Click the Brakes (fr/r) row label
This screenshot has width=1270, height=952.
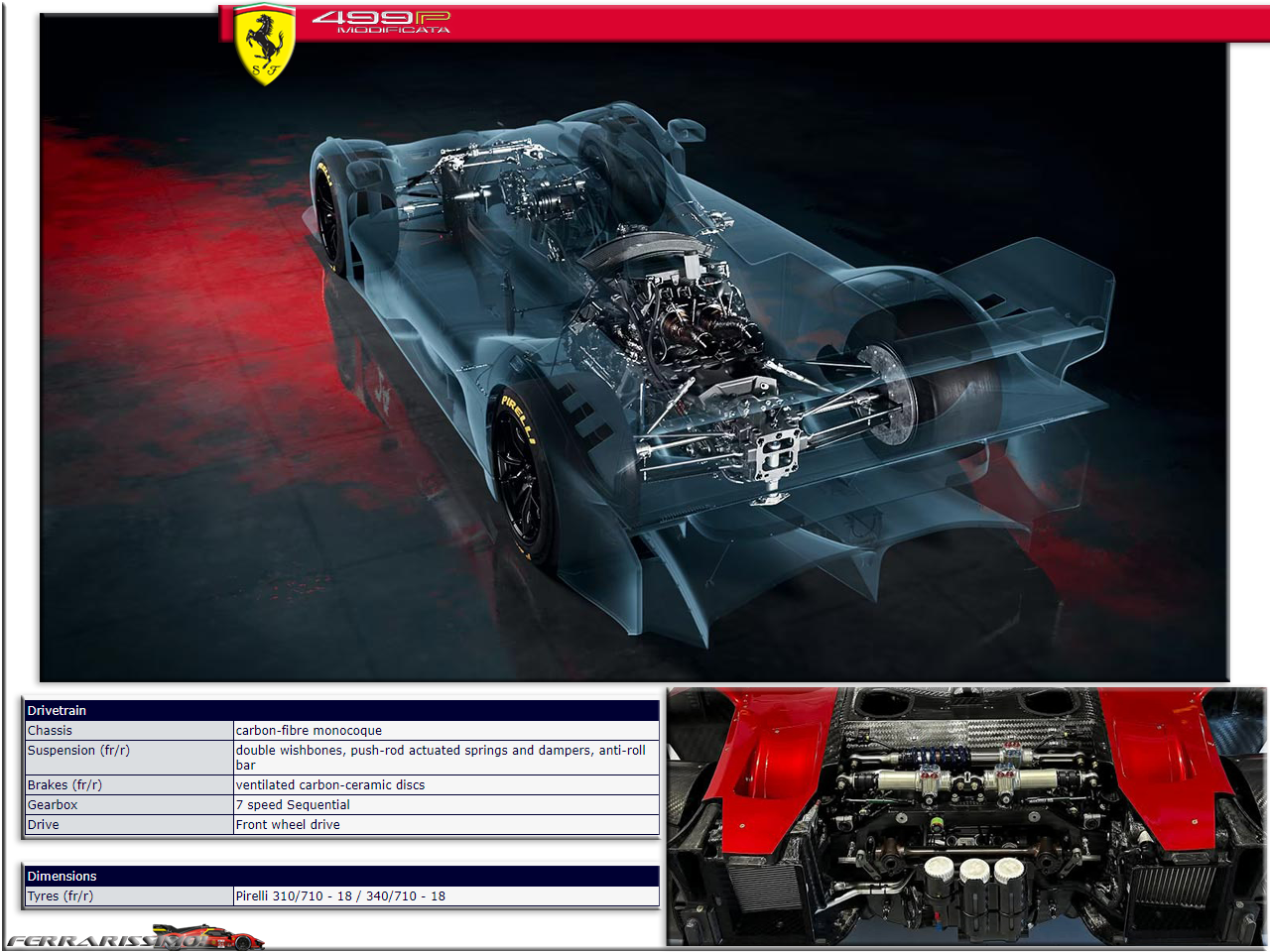pyautogui.click(x=64, y=784)
